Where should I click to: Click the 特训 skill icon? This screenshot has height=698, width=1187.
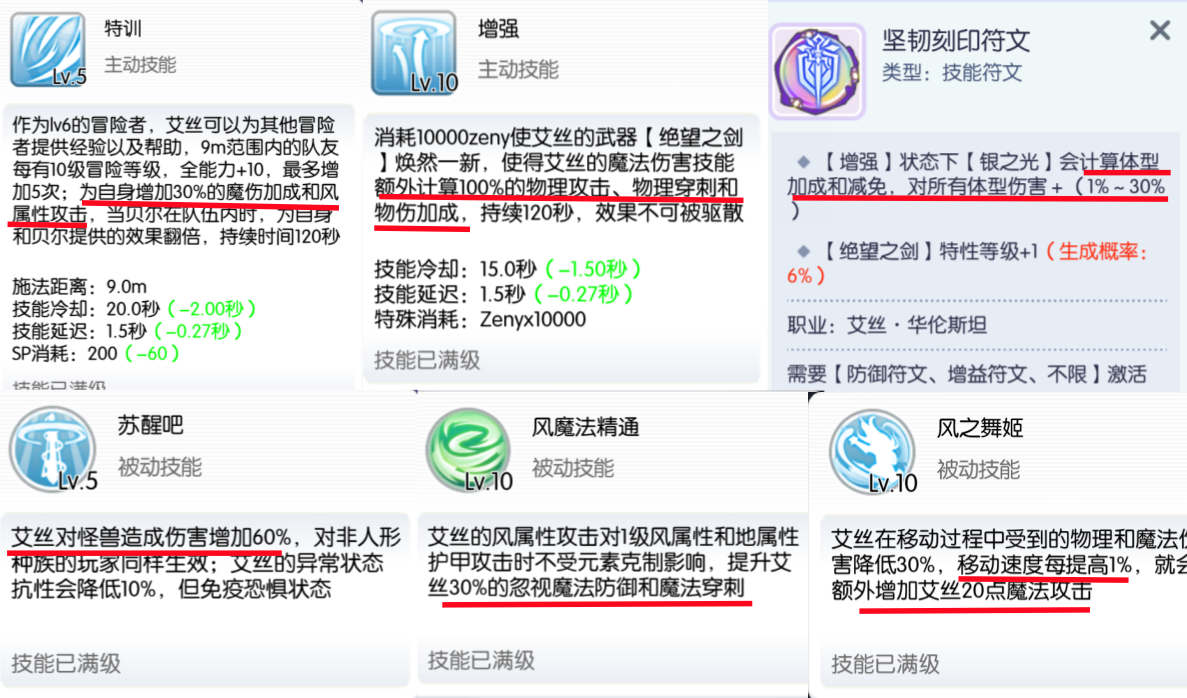pos(48,49)
